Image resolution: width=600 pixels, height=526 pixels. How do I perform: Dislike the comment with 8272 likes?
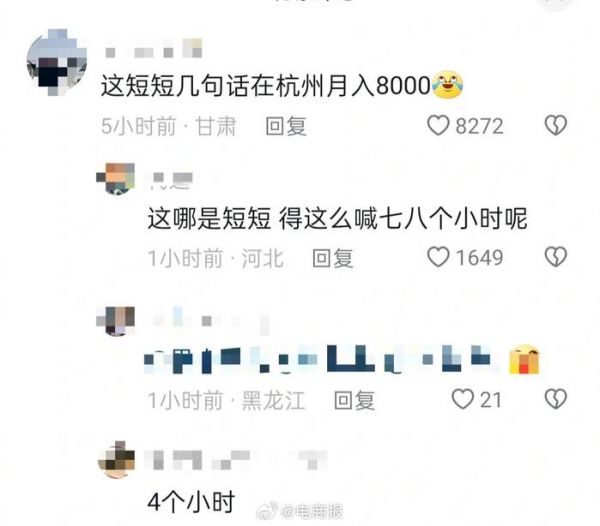click(556, 125)
